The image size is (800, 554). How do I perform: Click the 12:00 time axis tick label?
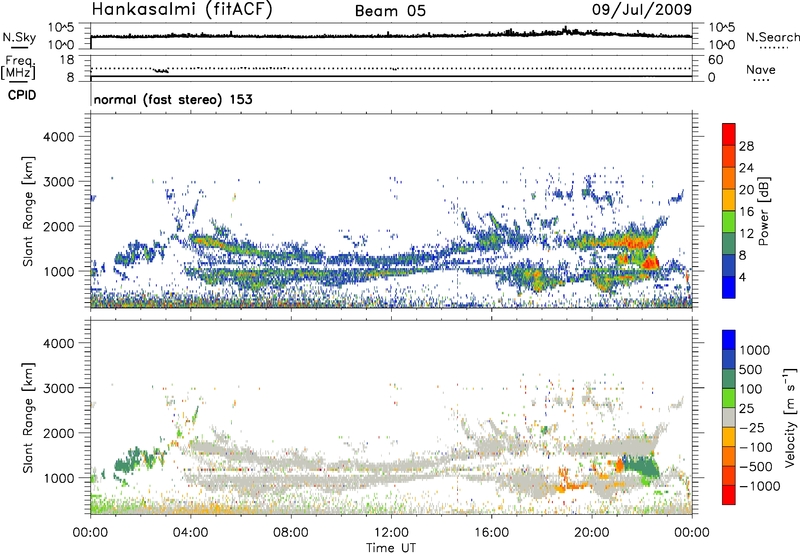point(391,533)
